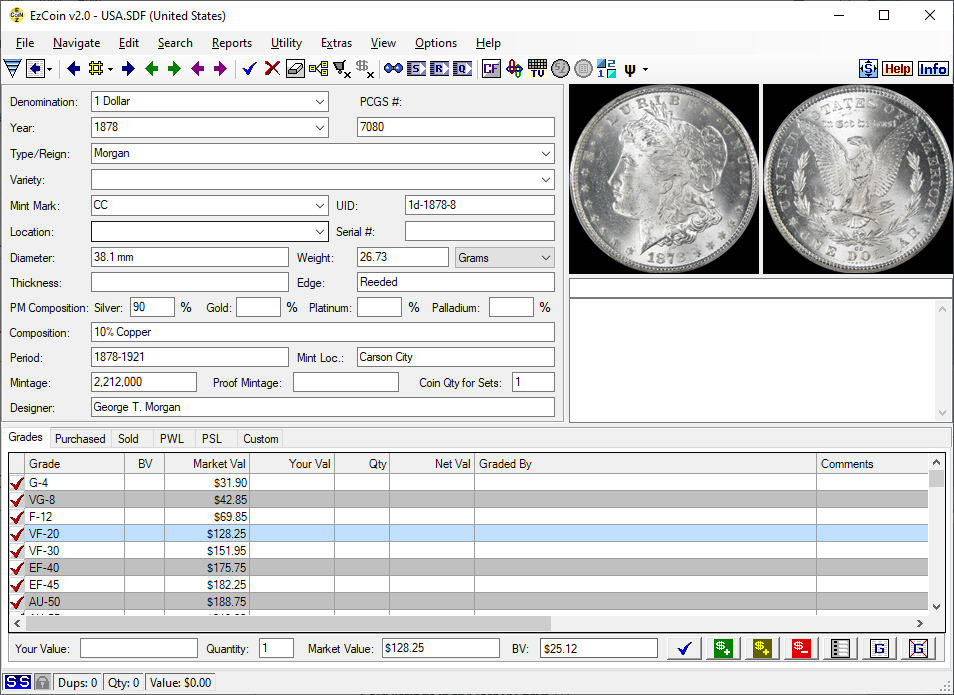
Task: Click the eraser icon in toolbar
Action: pyautogui.click(x=295, y=69)
